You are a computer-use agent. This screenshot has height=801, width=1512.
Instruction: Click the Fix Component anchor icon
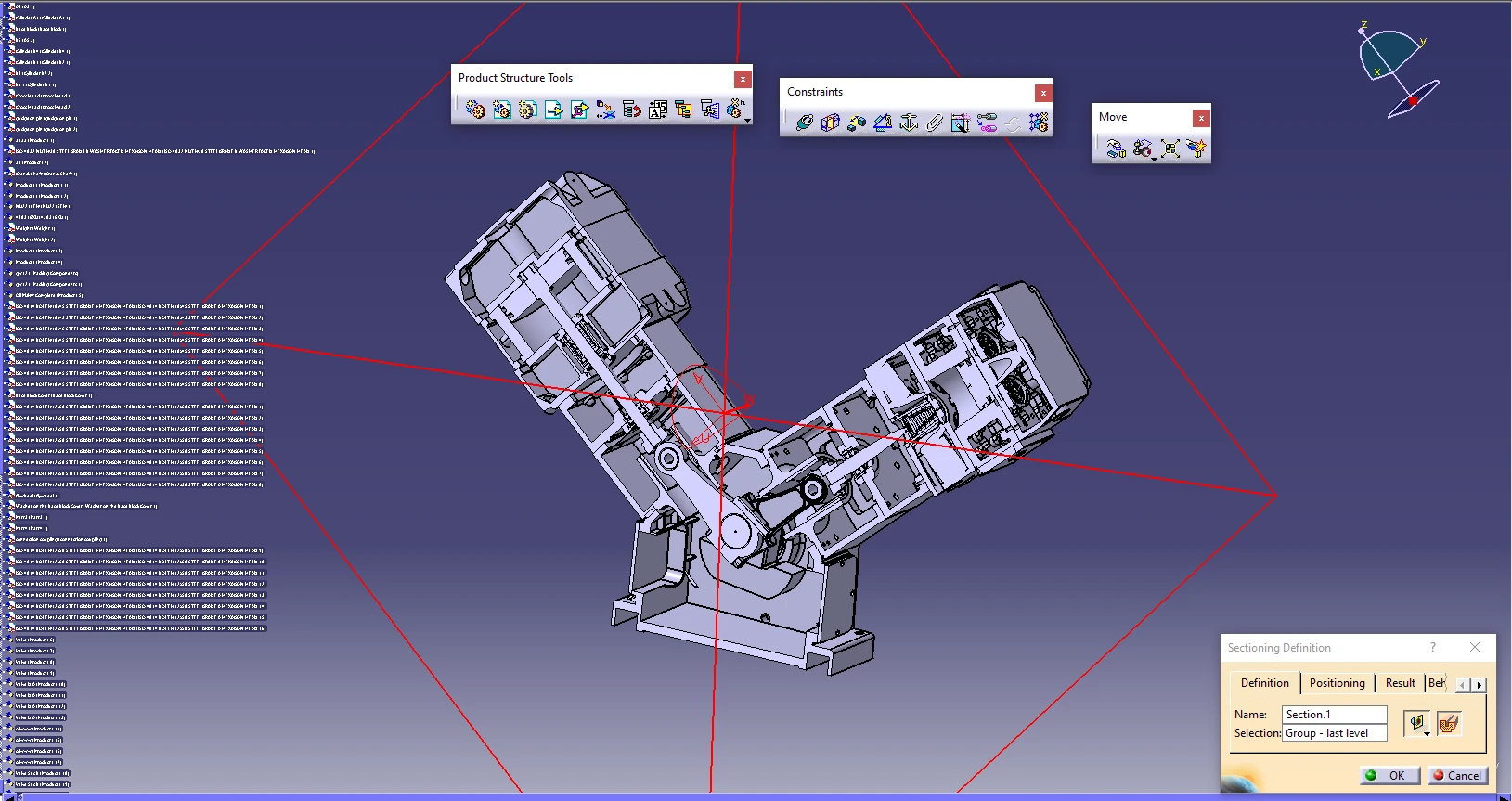tap(909, 123)
